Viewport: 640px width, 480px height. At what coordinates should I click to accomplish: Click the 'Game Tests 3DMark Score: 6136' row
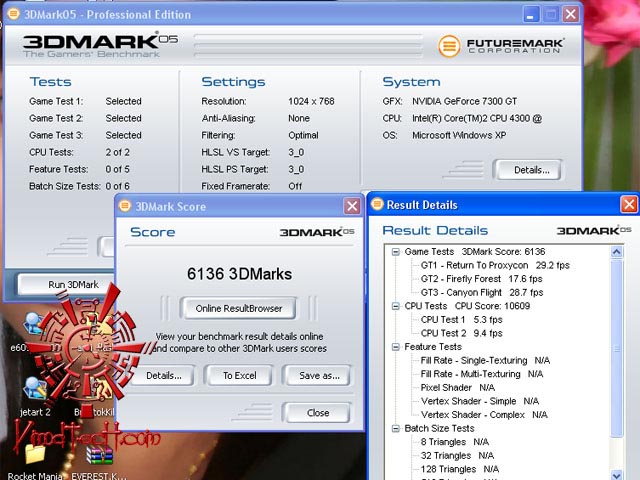475,252
